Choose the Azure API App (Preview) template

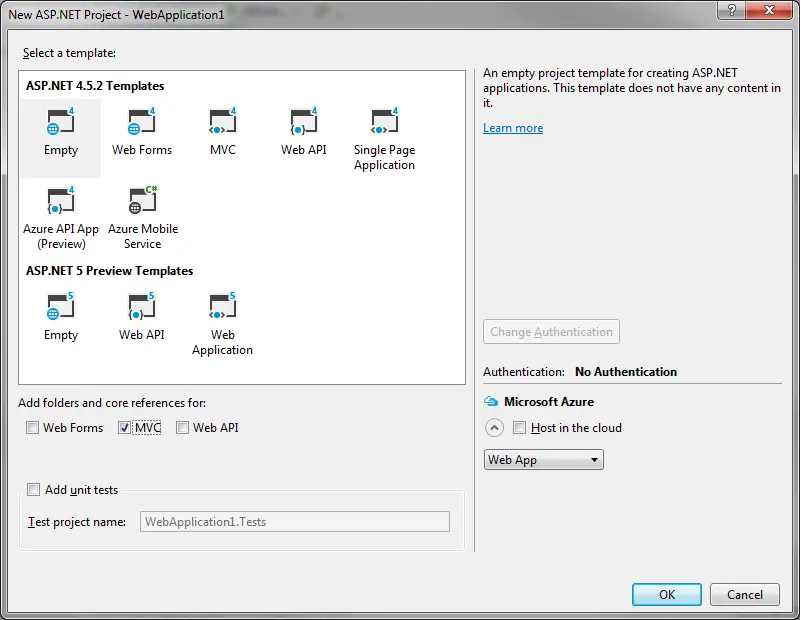point(60,203)
